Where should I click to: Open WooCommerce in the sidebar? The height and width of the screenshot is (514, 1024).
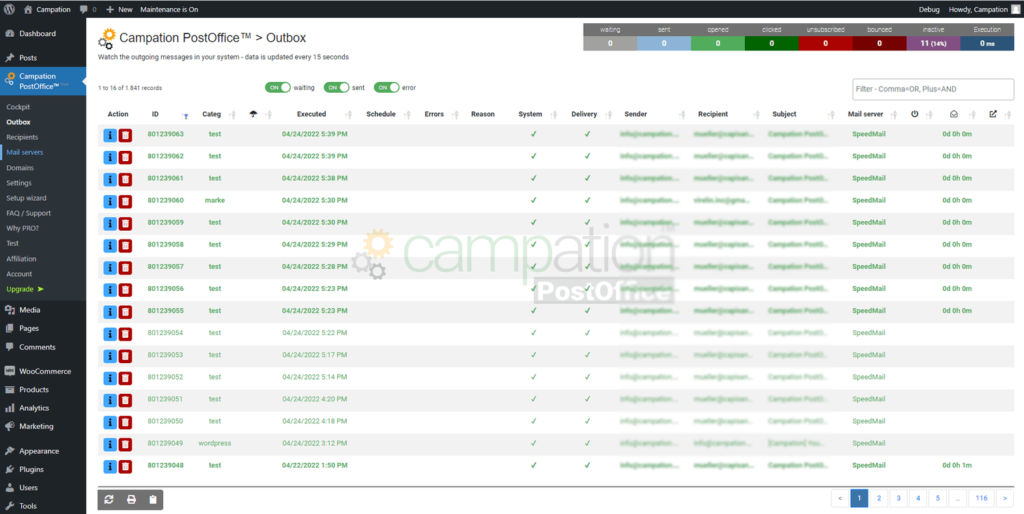pyautogui.click(x=43, y=371)
